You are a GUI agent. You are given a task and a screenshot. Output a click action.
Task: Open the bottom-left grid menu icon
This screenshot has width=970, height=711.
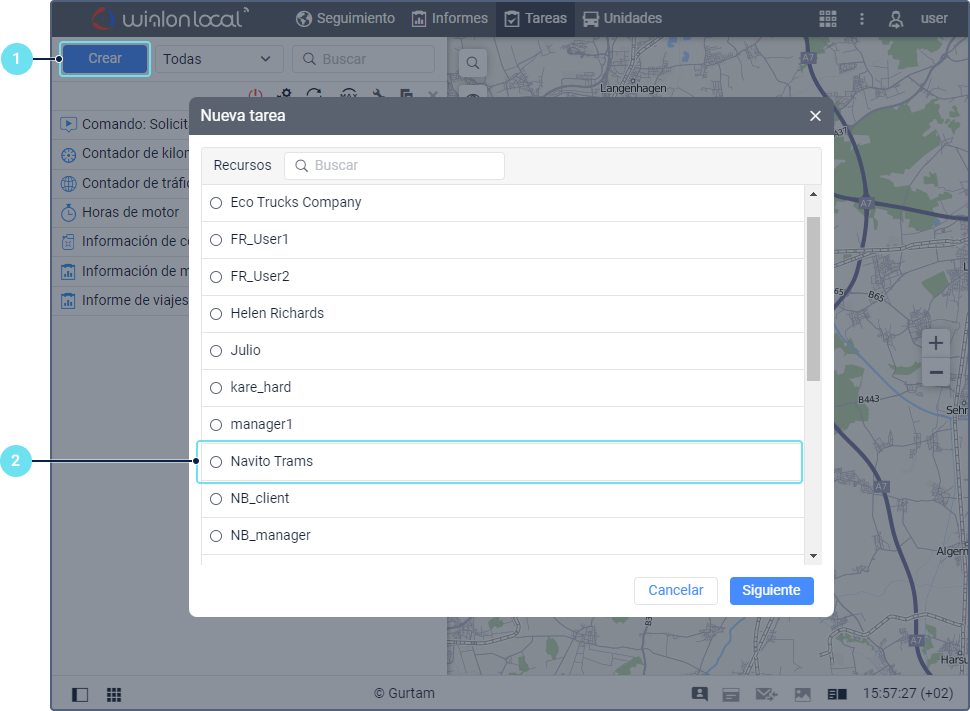[x=114, y=694]
